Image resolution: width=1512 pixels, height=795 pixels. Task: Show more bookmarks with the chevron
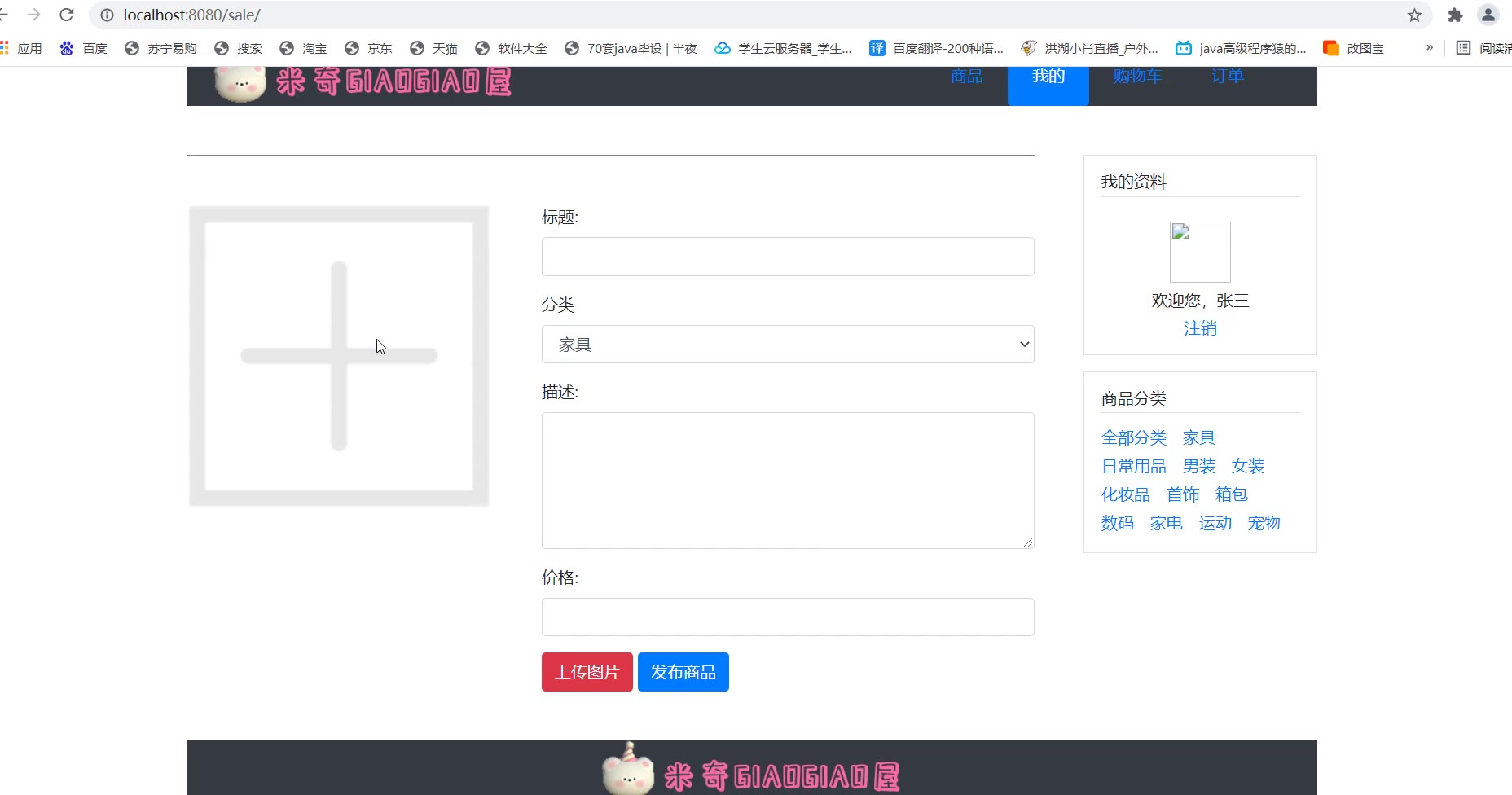tap(1429, 48)
